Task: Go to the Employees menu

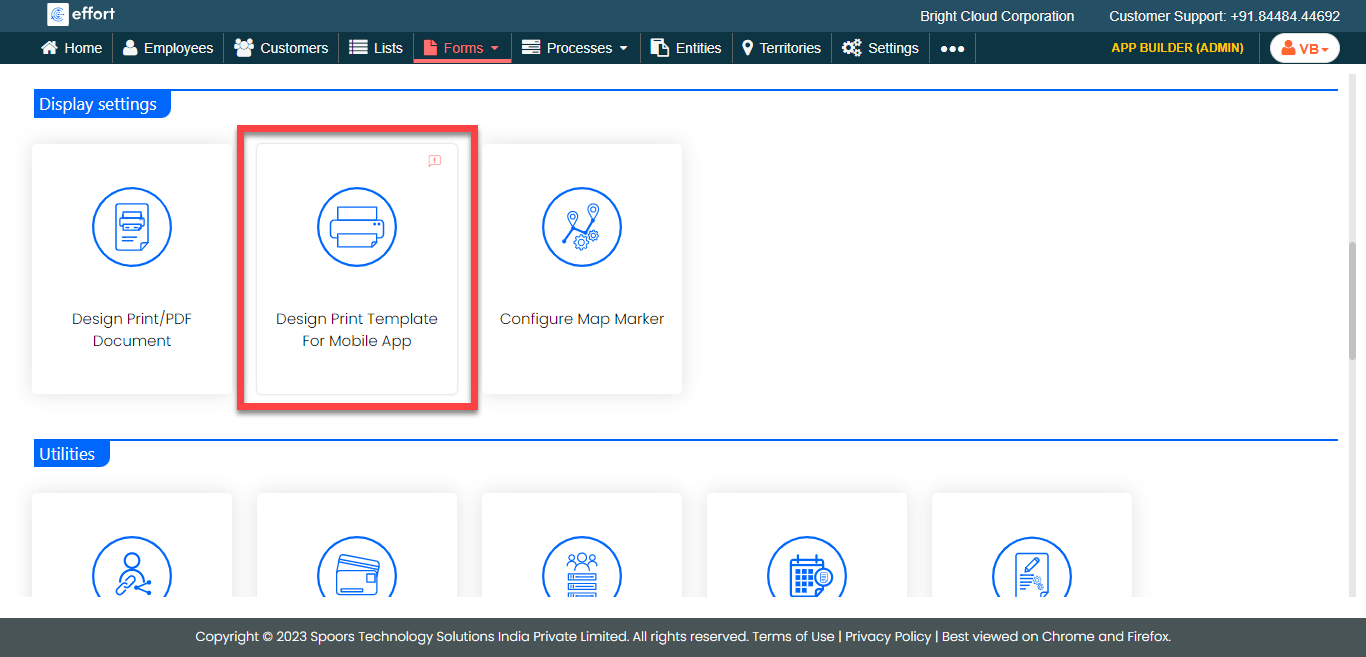Action: 168,48
